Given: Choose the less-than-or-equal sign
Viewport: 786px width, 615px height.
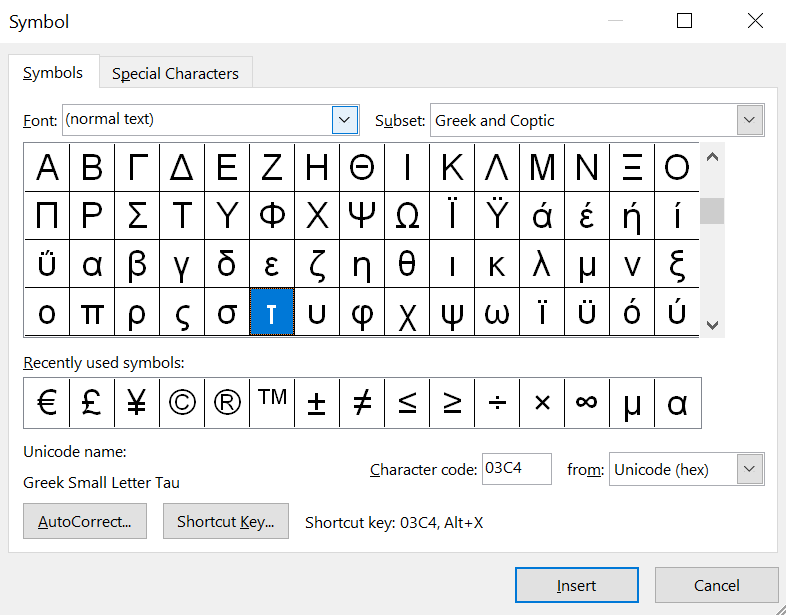Looking at the screenshot, I should 407,403.
